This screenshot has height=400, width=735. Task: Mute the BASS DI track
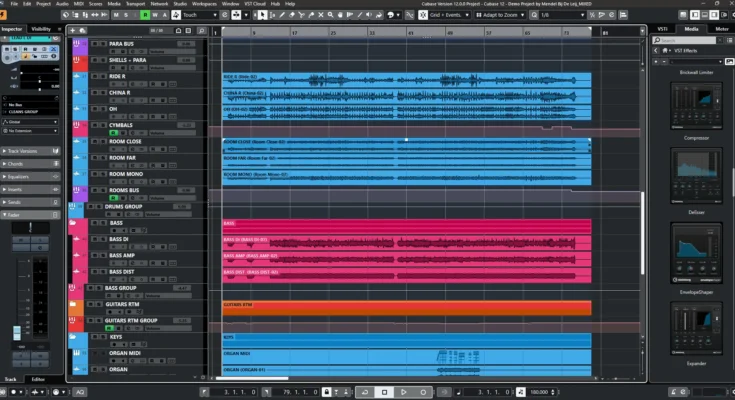click(93, 239)
